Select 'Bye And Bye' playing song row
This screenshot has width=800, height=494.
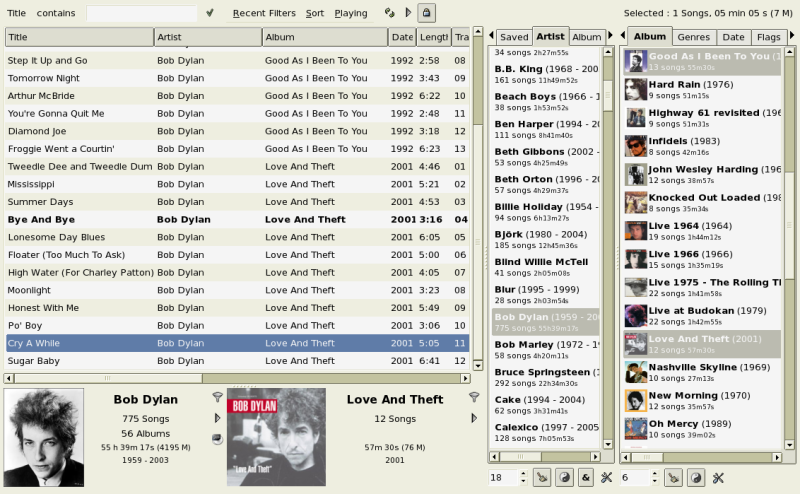[237, 219]
